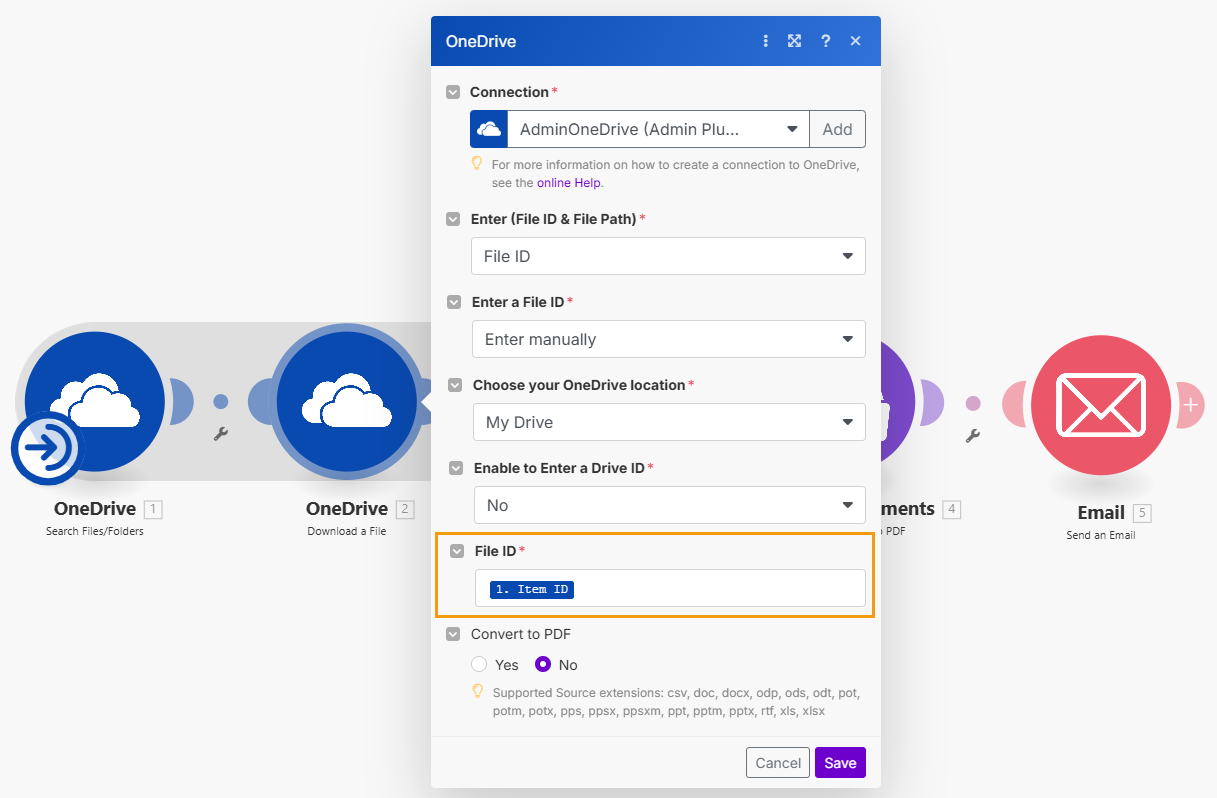This screenshot has height=798, width=1217.
Task: Open the three-dot options menu in OneDrive dialog header
Action: tap(766, 41)
